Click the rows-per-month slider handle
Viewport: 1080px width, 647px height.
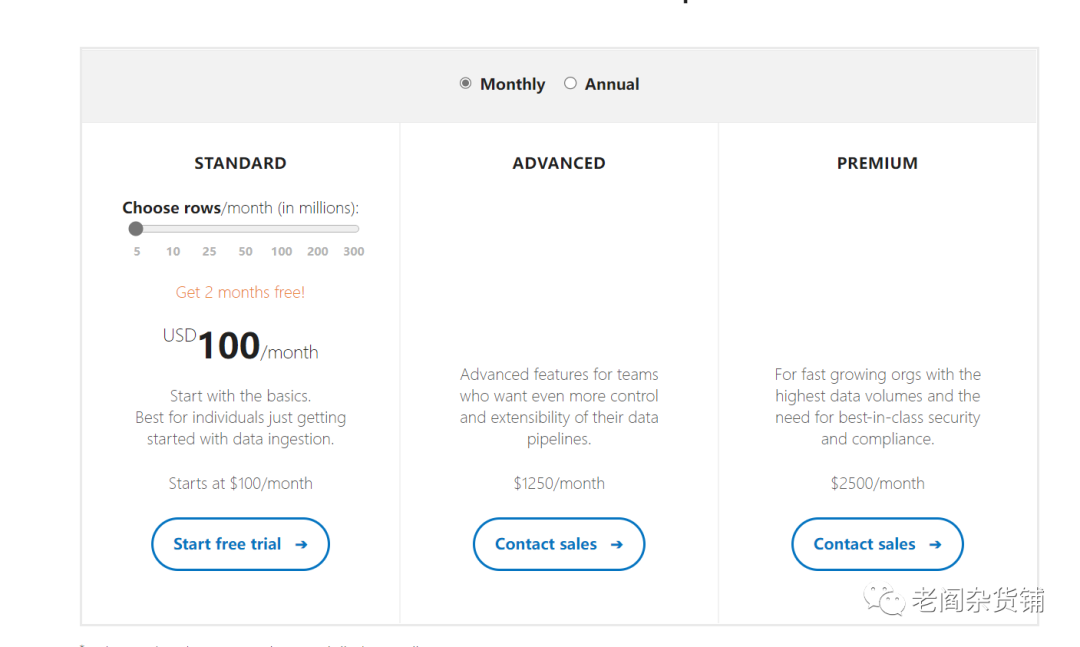(136, 229)
